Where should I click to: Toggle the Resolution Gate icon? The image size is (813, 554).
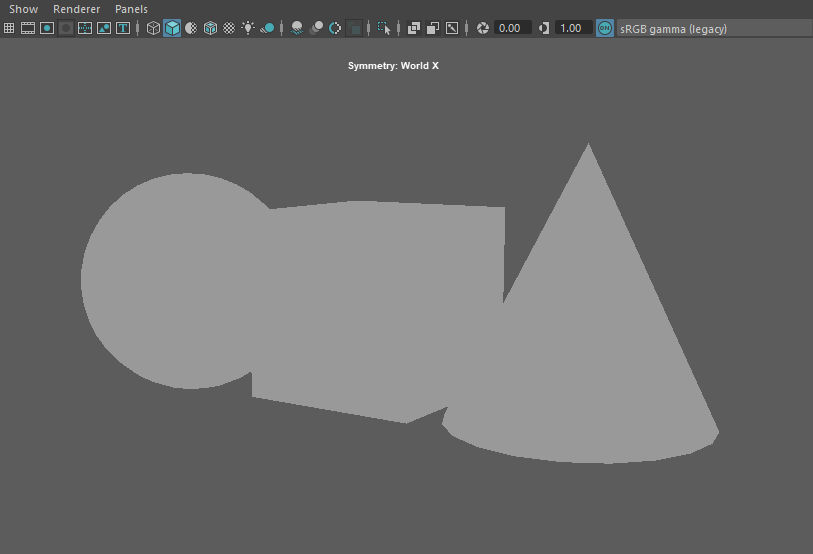point(47,28)
